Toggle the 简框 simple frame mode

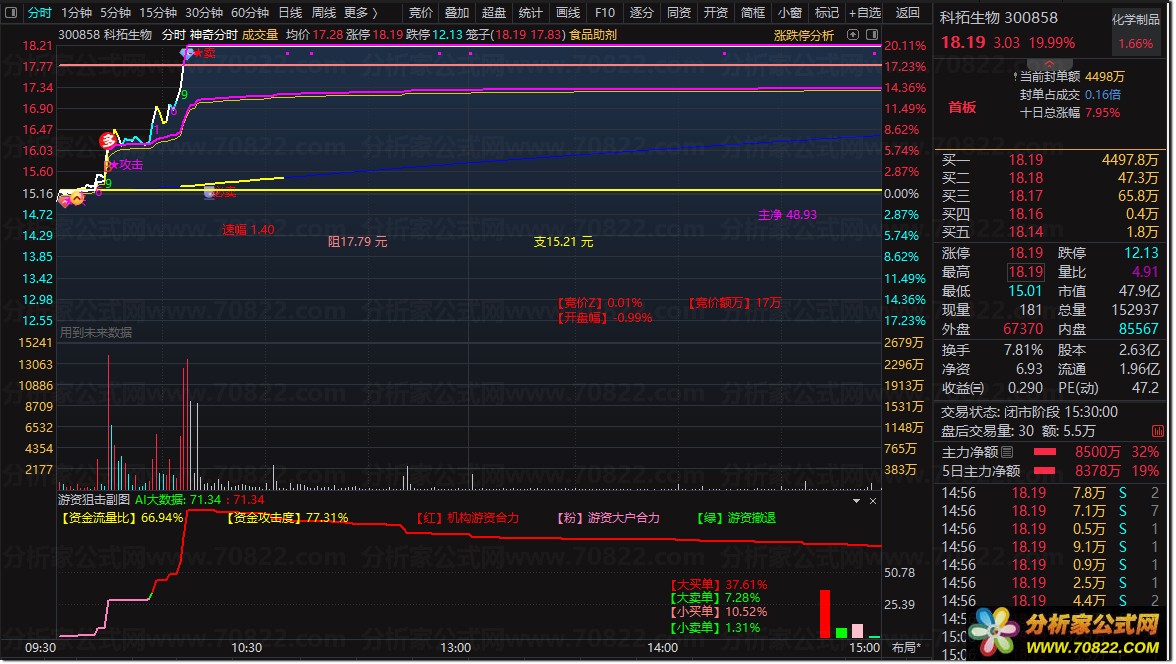(752, 13)
